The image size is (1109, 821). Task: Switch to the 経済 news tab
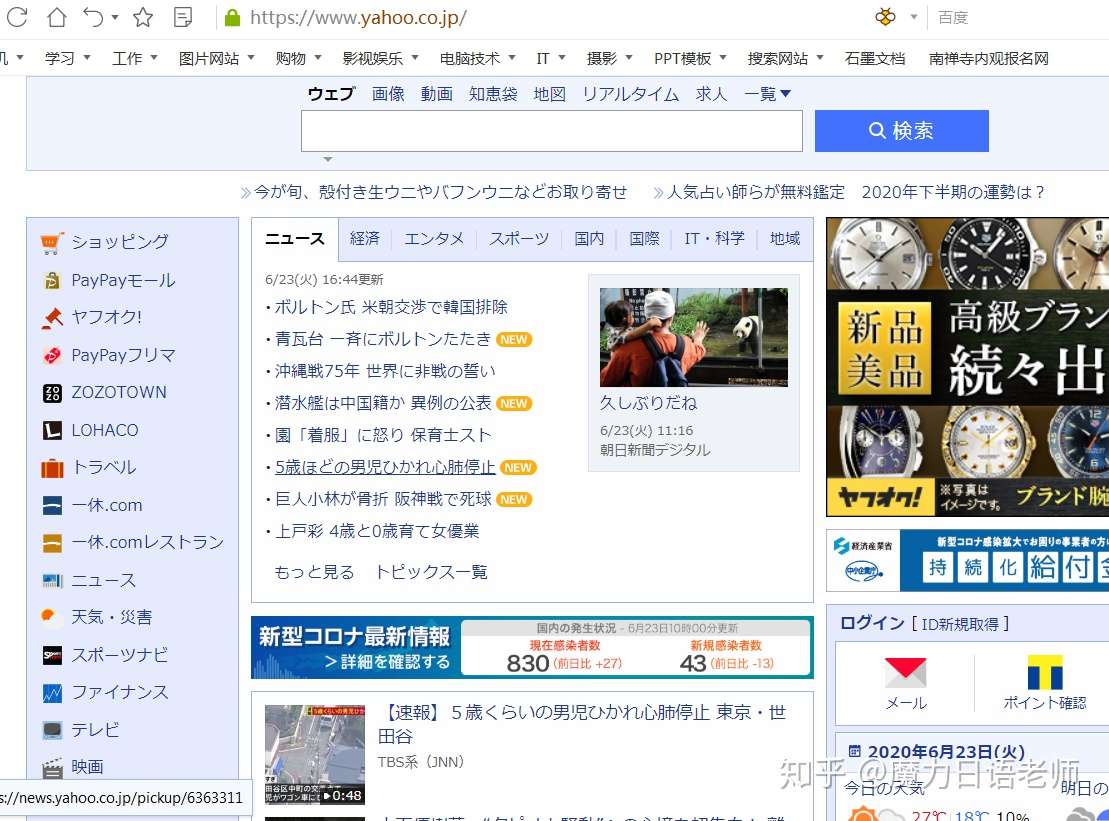[365, 239]
